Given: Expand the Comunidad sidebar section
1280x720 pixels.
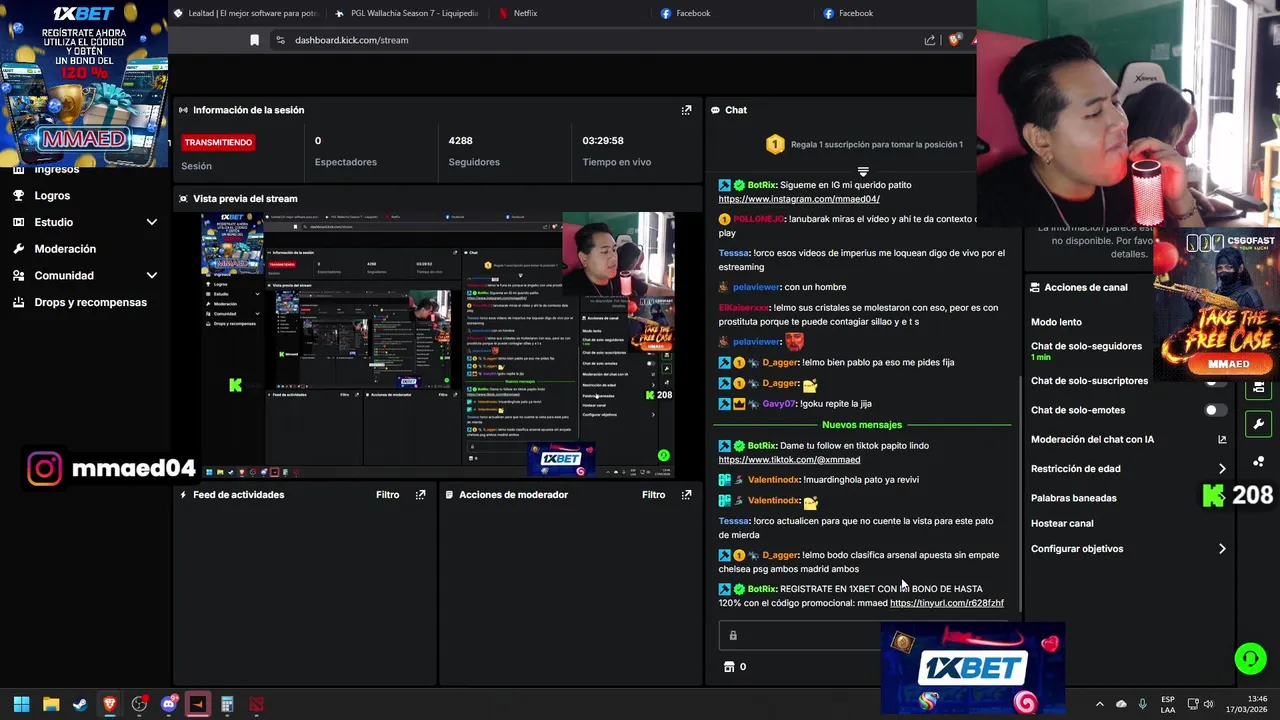Looking at the screenshot, I should [x=152, y=276].
